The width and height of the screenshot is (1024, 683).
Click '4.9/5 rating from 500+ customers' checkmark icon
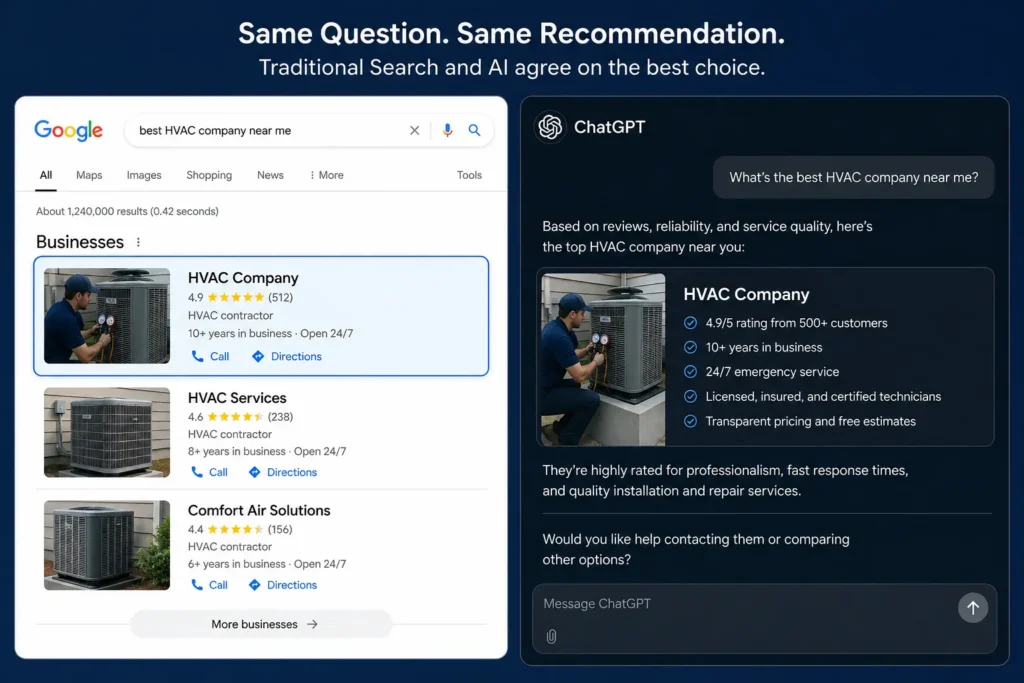[690, 323]
